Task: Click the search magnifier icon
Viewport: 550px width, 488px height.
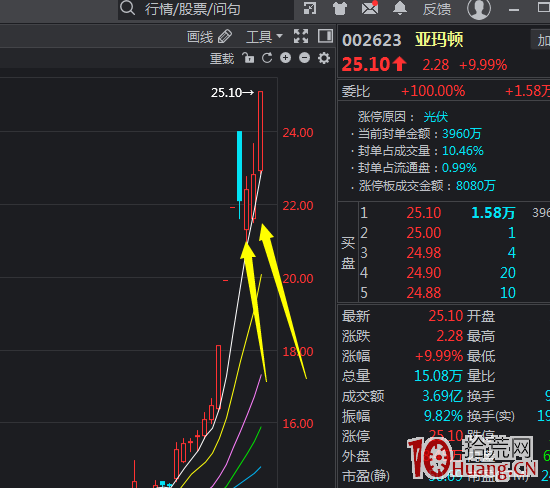Action: pyautogui.click(x=127, y=8)
